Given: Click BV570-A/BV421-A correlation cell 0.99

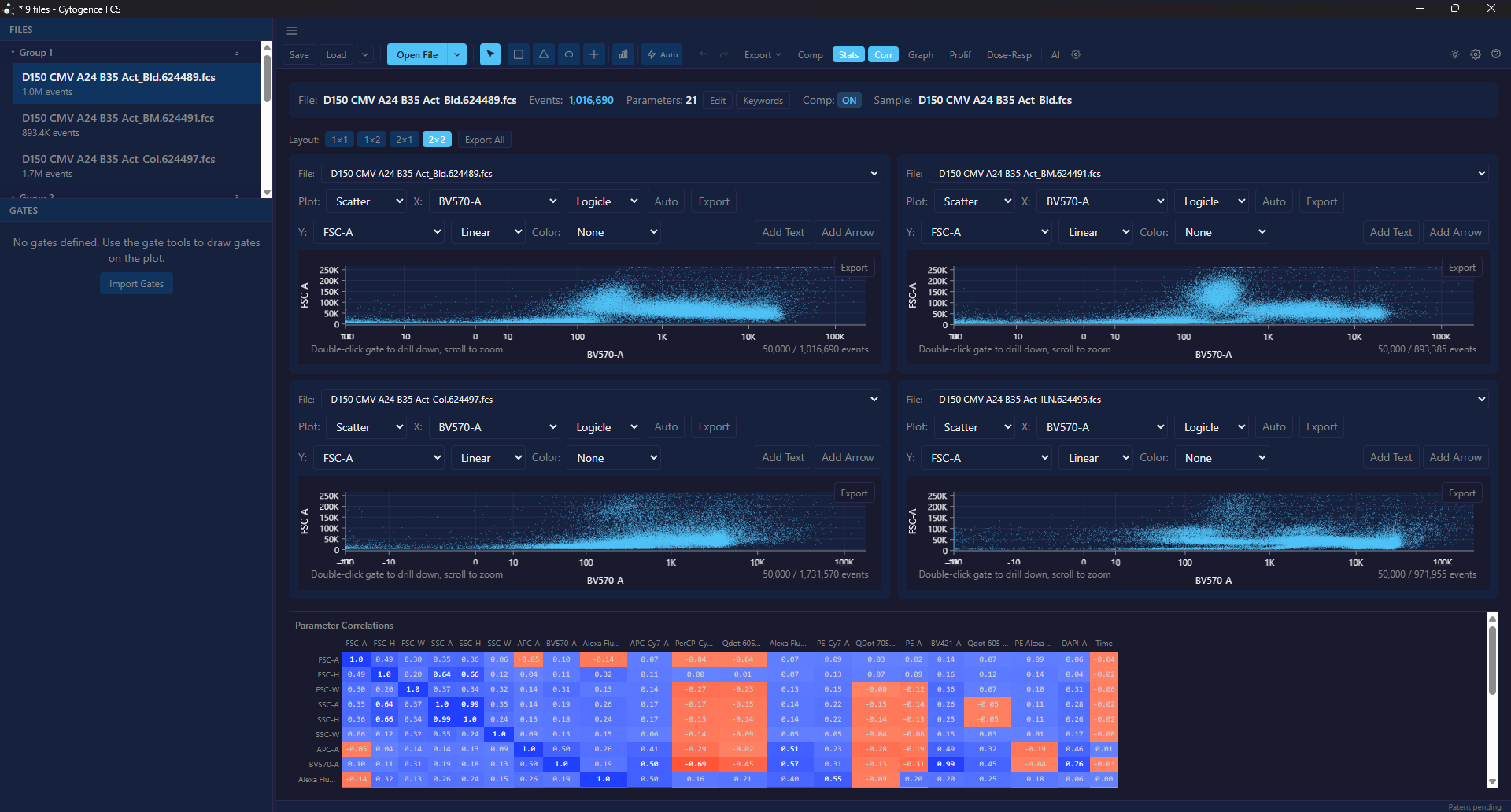Looking at the screenshot, I should (x=945, y=764).
